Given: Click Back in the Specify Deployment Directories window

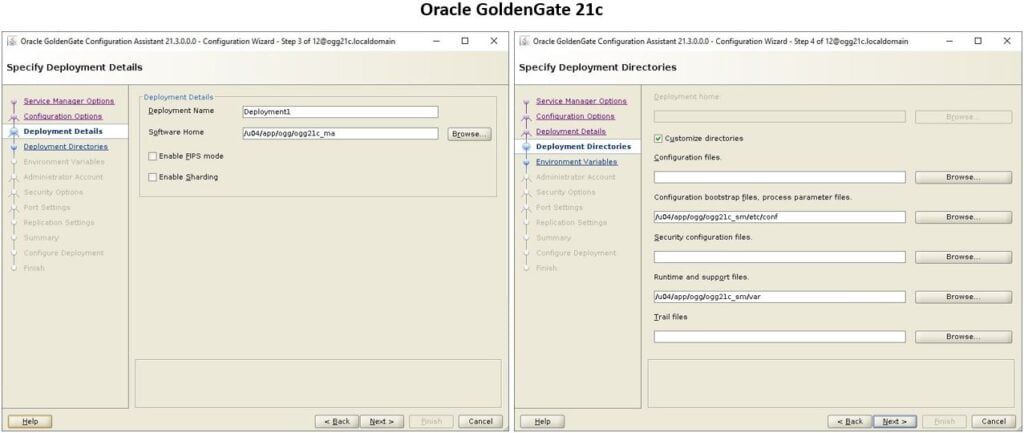Looking at the screenshot, I should point(848,422).
